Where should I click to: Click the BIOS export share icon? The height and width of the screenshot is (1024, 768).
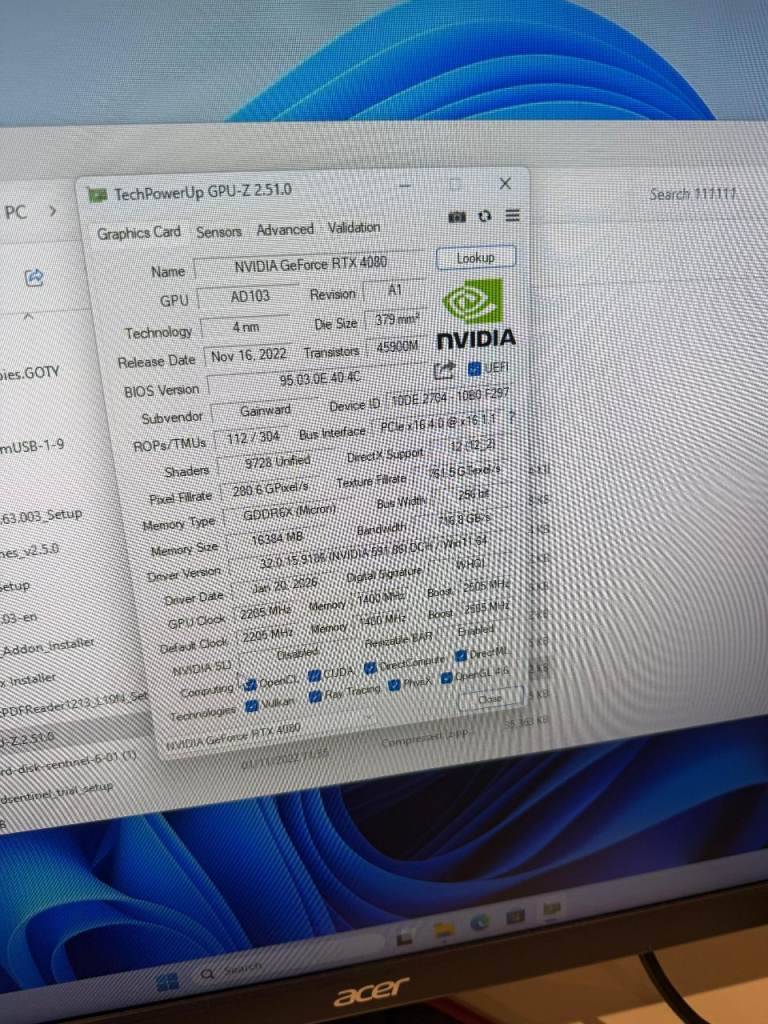coord(445,370)
